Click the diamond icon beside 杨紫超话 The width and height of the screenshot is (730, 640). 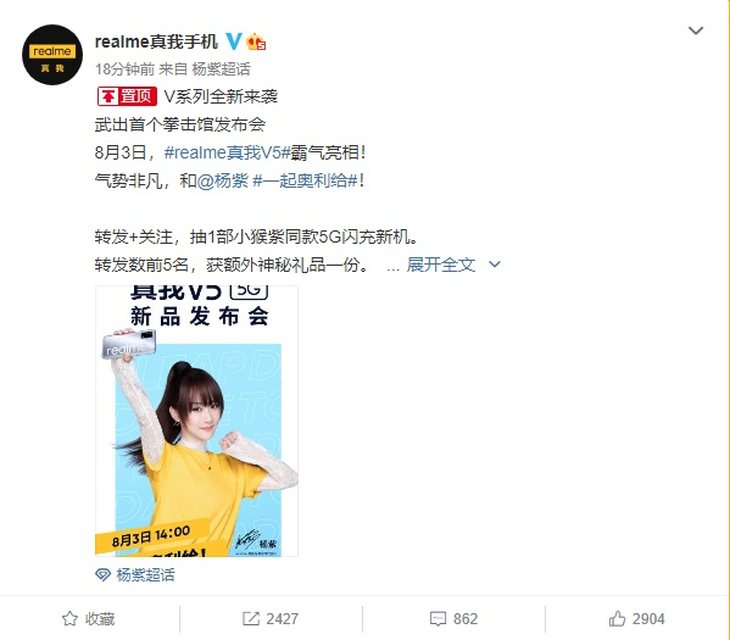(x=102, y=575)
